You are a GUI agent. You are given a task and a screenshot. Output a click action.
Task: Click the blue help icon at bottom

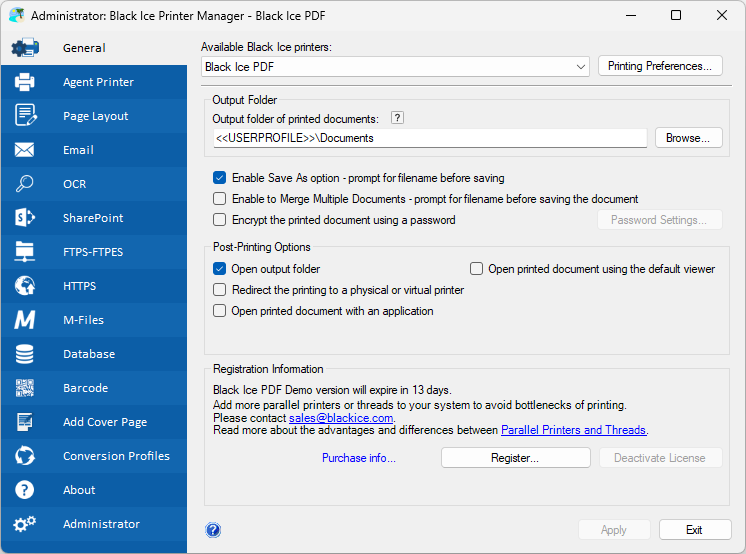[x=213, y=530]
